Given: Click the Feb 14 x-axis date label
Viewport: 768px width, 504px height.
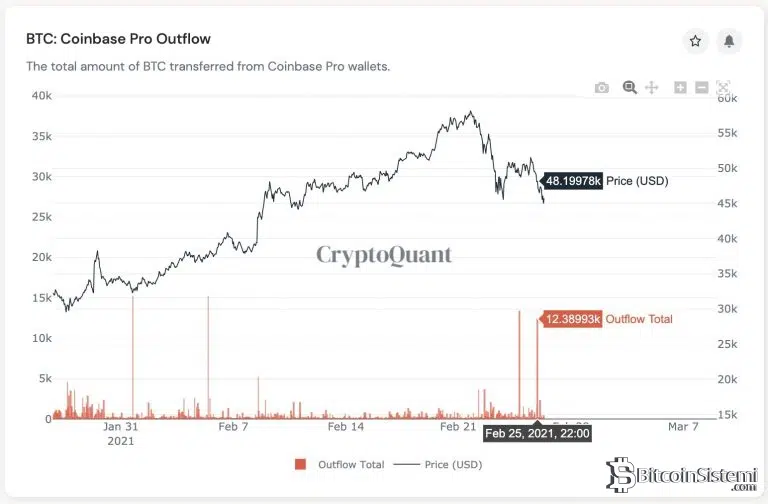Looking at the screenshot, I should (x=346, y=427).
